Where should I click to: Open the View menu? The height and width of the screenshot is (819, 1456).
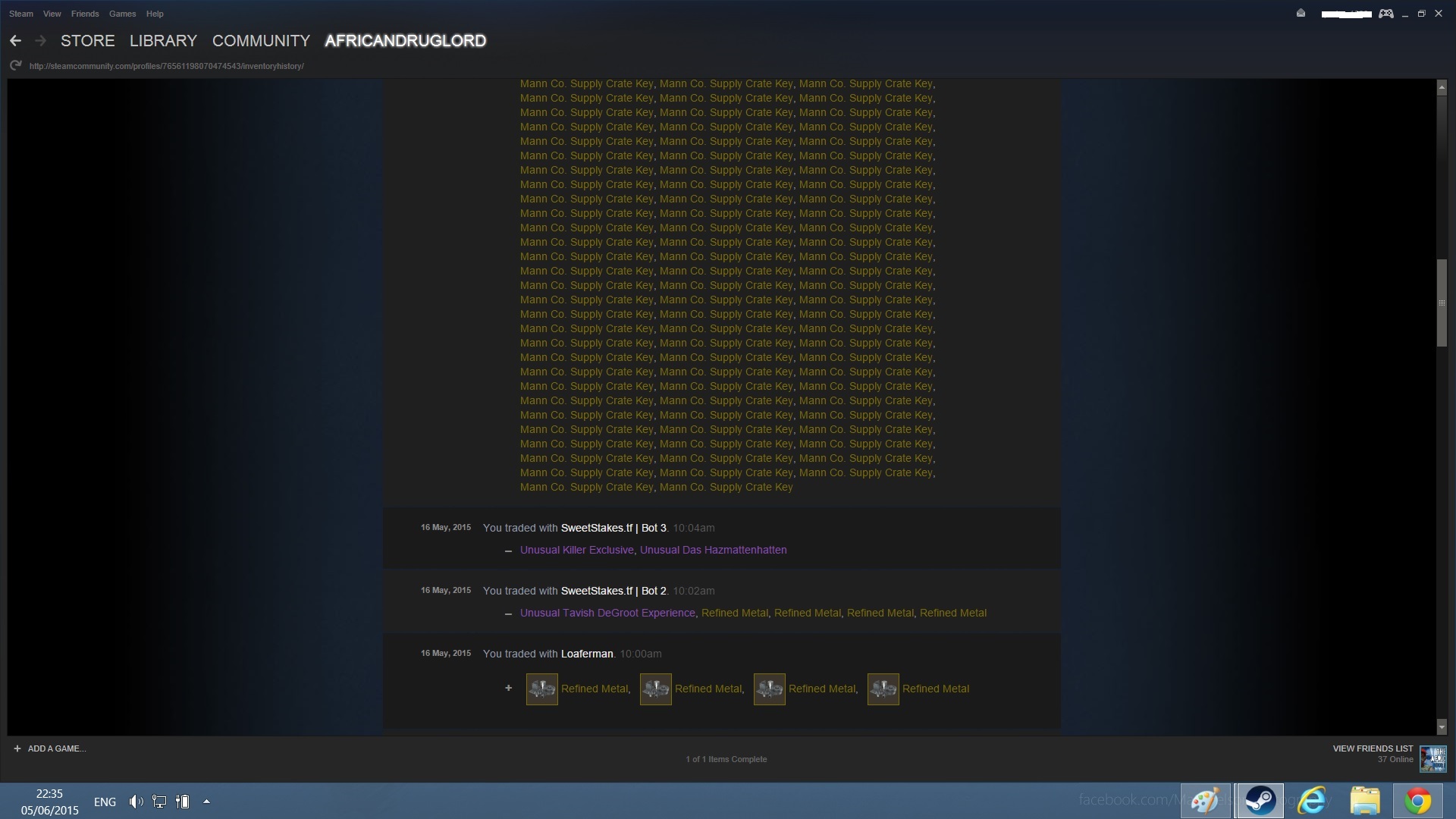pyautogui.click(x=52, y=14)
